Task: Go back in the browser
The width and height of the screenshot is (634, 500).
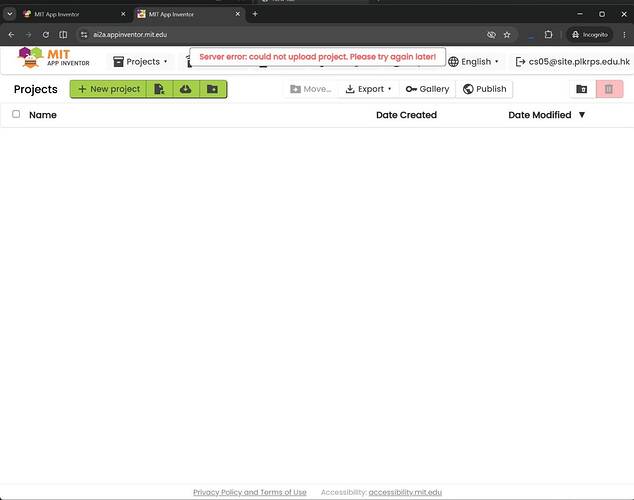Action: click(x=11, y=35)
